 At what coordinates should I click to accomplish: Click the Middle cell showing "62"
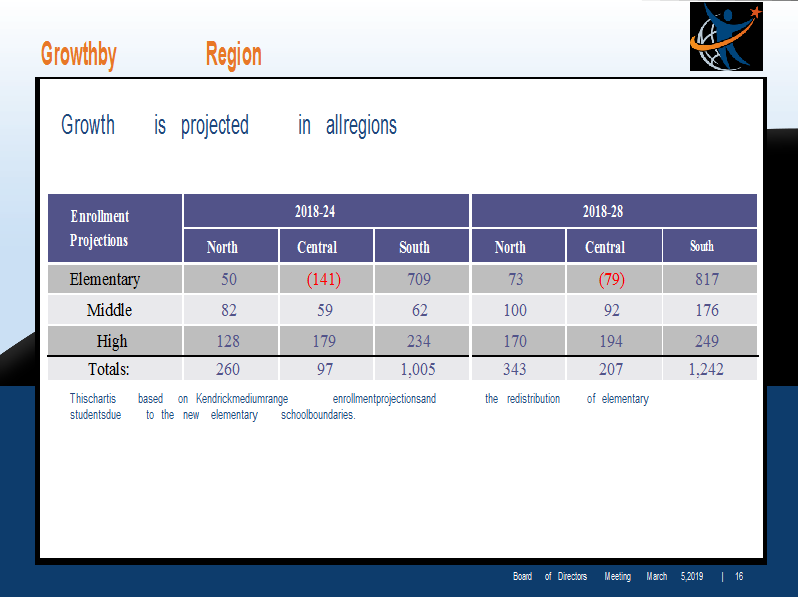(422, 310)
